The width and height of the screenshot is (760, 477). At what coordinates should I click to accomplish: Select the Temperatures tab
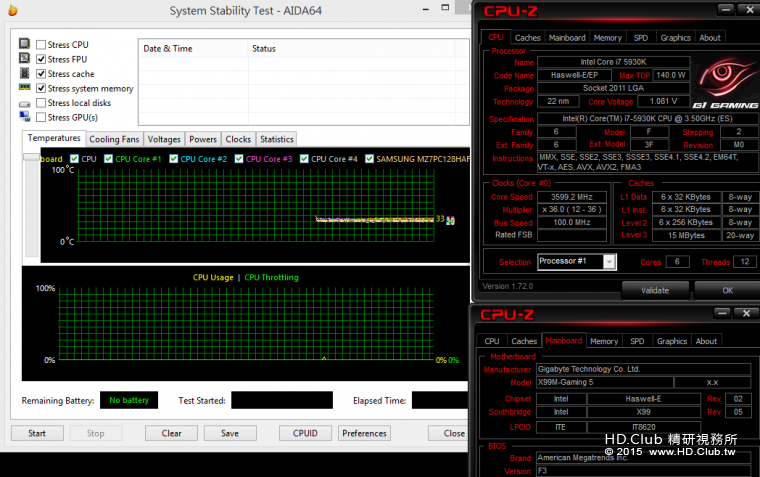[x=54, y=138]
